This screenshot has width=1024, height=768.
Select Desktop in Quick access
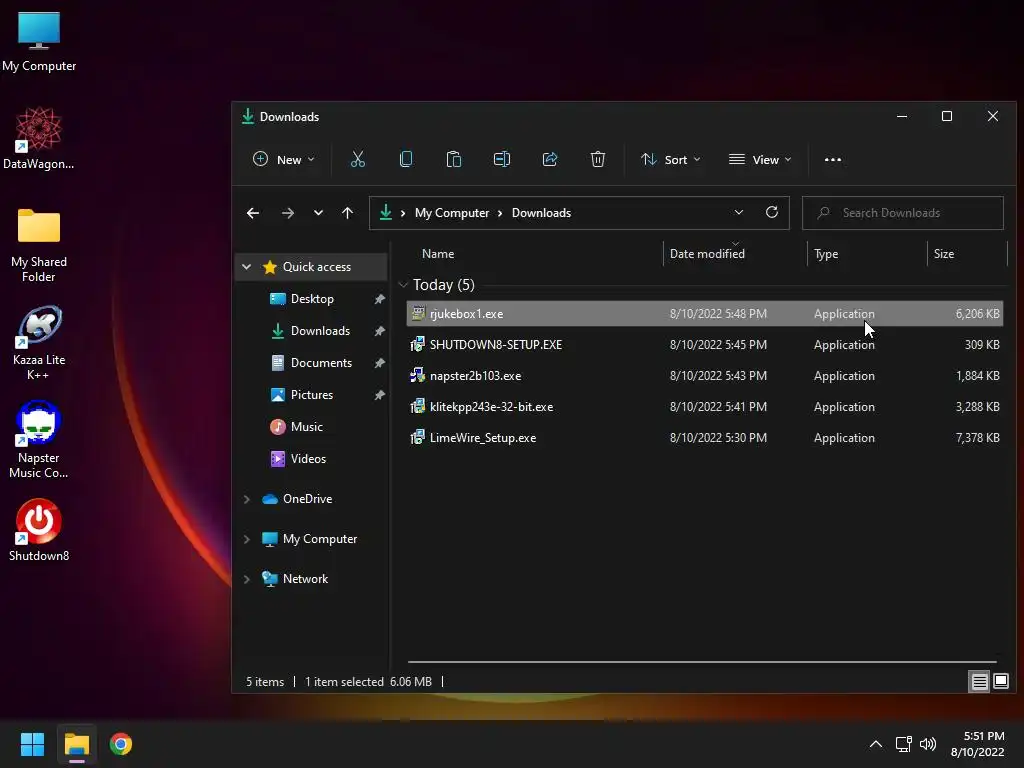tap(312, 298)
